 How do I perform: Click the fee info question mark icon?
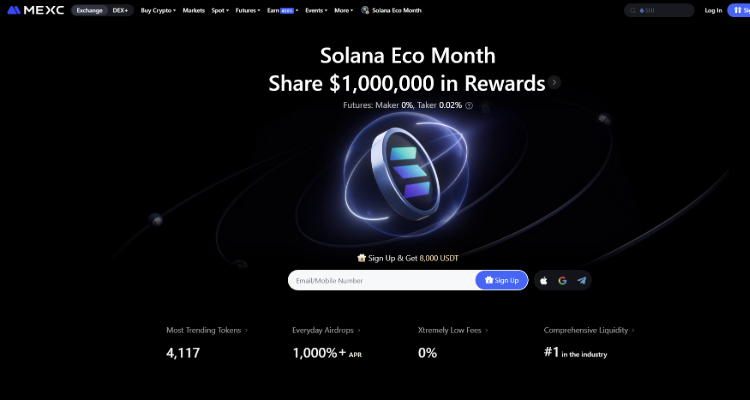(x=469, y=106)
